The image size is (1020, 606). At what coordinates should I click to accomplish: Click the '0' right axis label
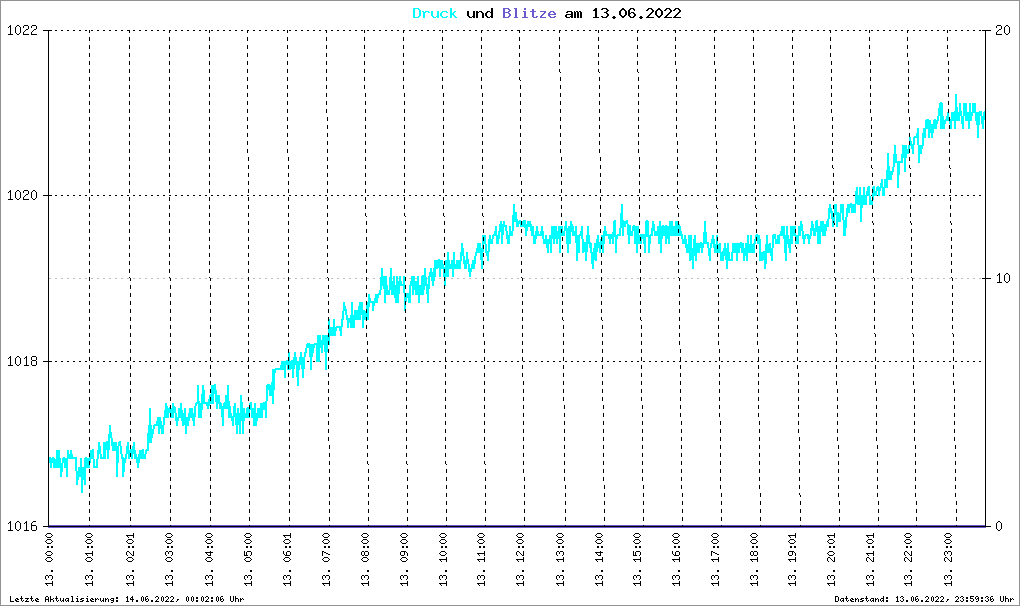tap(999, 527)
